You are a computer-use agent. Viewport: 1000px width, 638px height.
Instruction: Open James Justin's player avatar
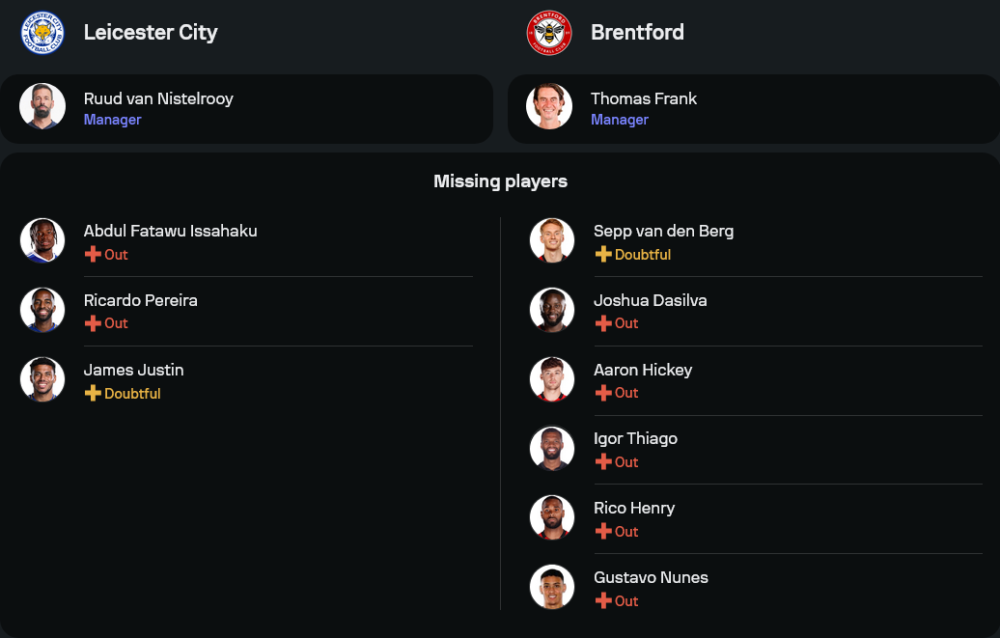pos(42,379)
